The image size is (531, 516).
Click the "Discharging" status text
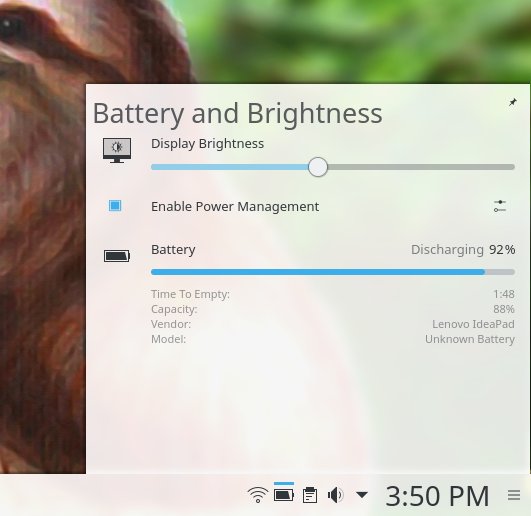click(x=447, y=250)
